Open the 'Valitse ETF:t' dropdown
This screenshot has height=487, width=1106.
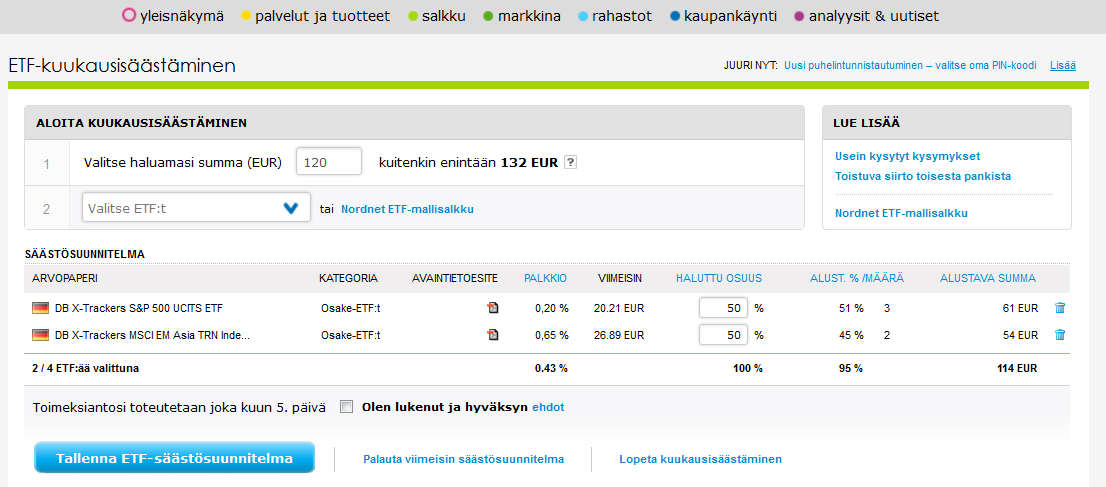196,208
